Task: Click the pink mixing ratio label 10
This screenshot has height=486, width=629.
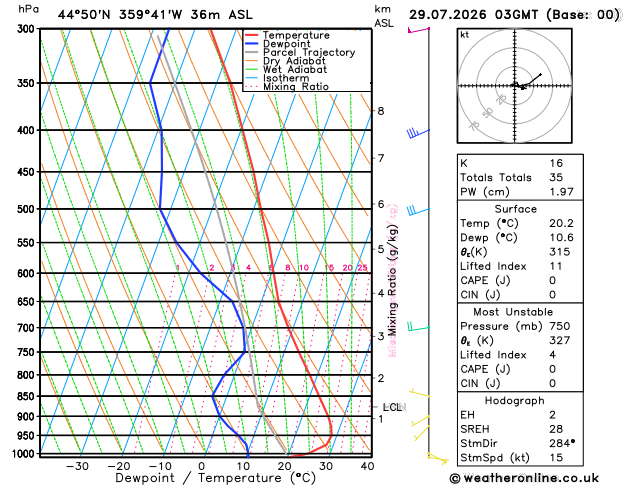Action: 304,267
